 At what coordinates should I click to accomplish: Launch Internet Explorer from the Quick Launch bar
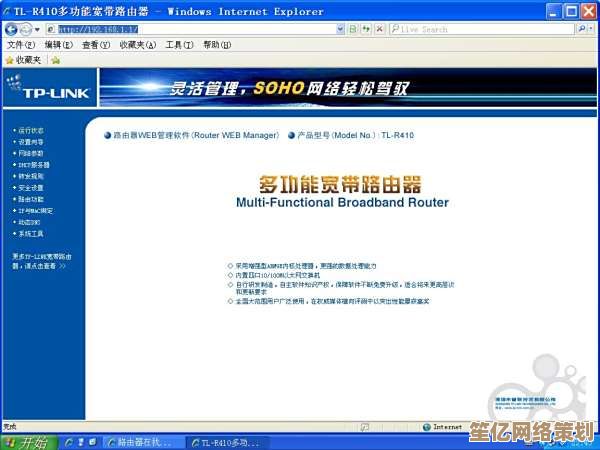coord(69,443)
